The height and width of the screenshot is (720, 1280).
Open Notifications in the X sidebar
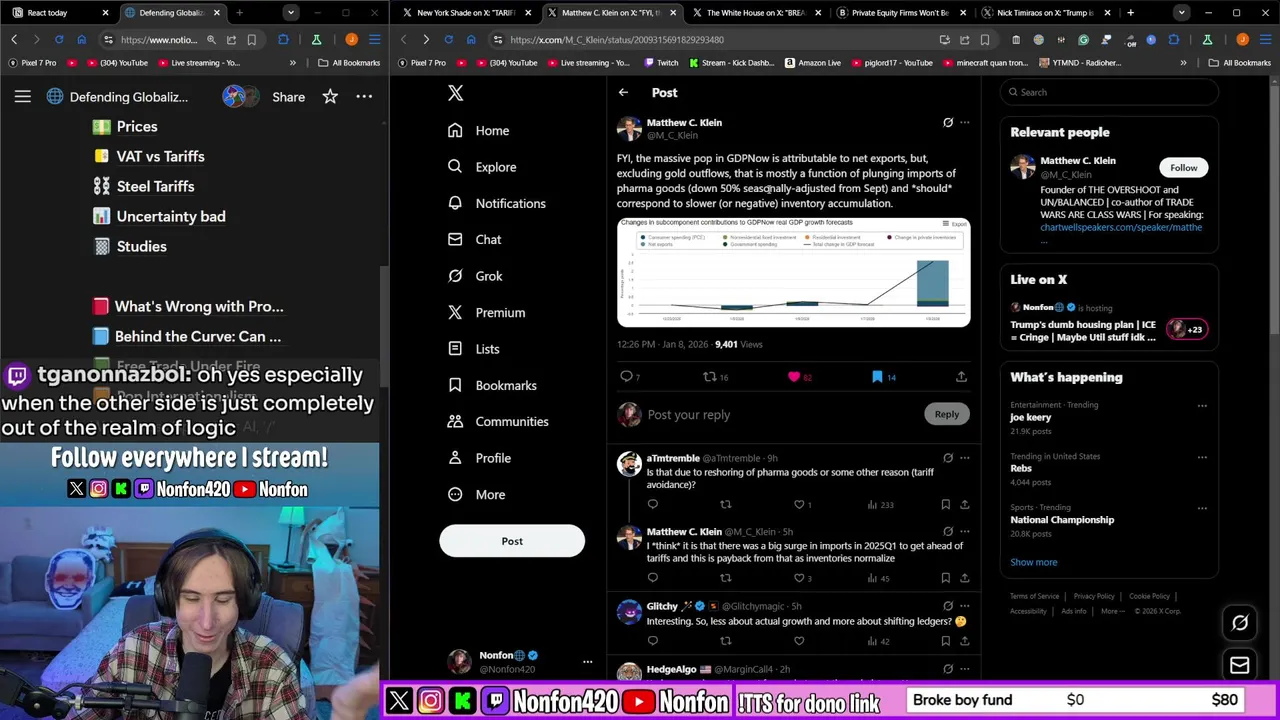coord(497,203)
